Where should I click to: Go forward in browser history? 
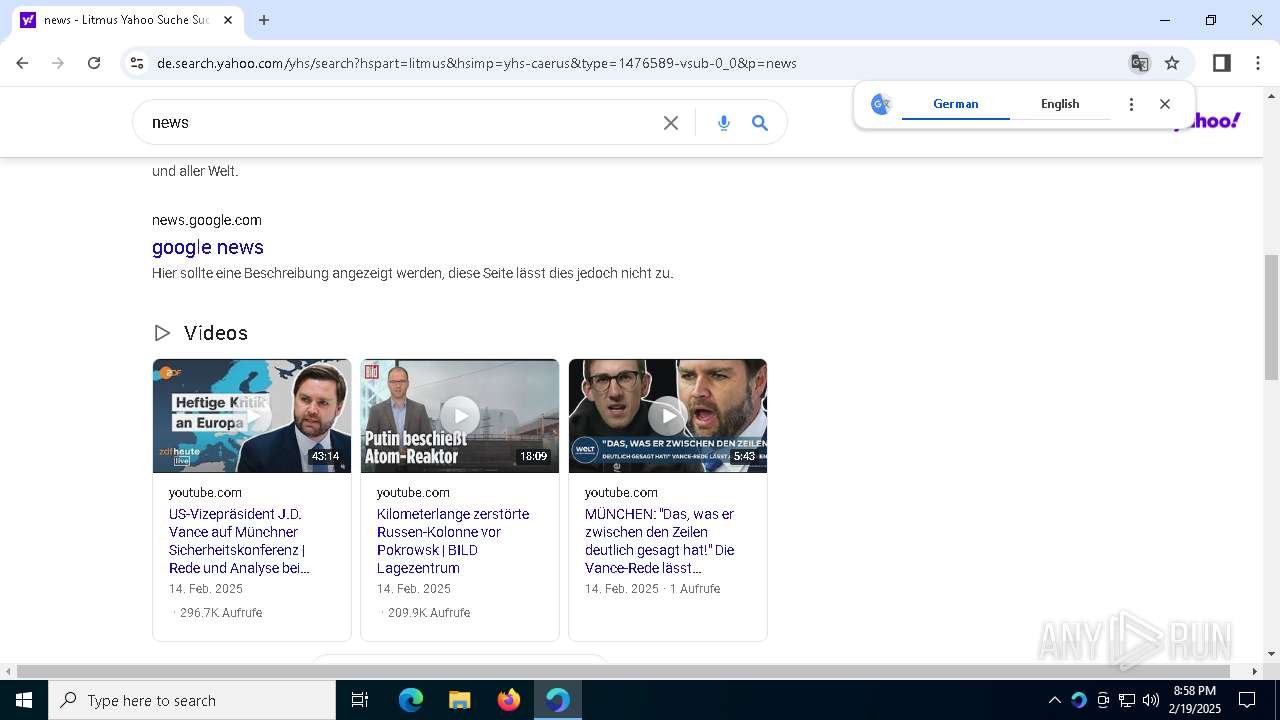click(58, 63)
